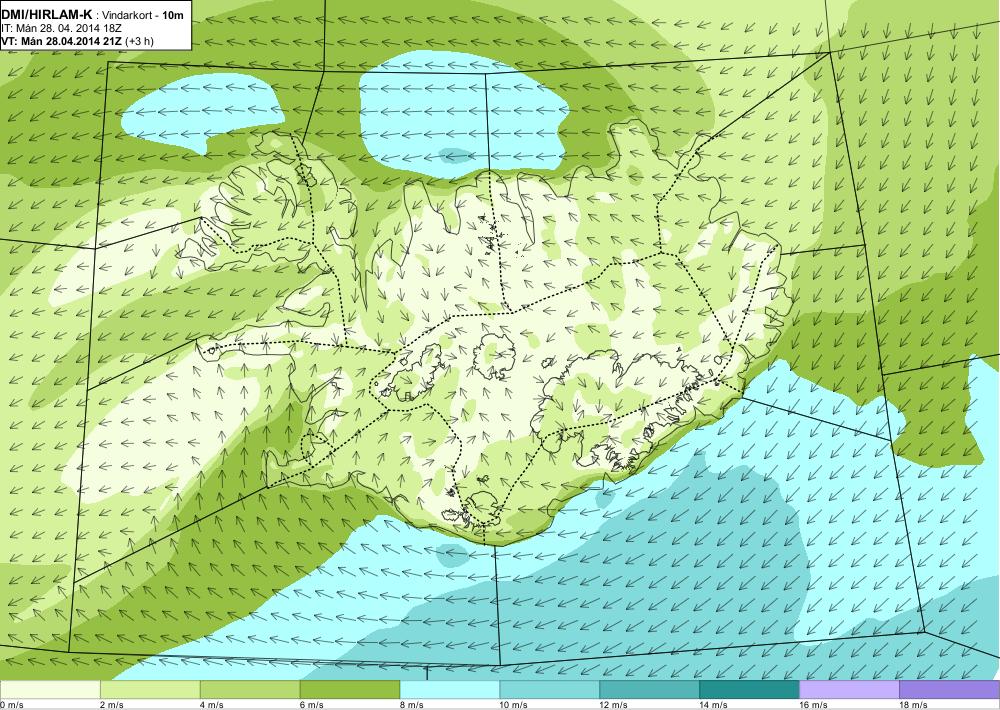Click the "6 m/s" legend label
This screenshot has height=710, width=1000.
(x=312, y=705)
